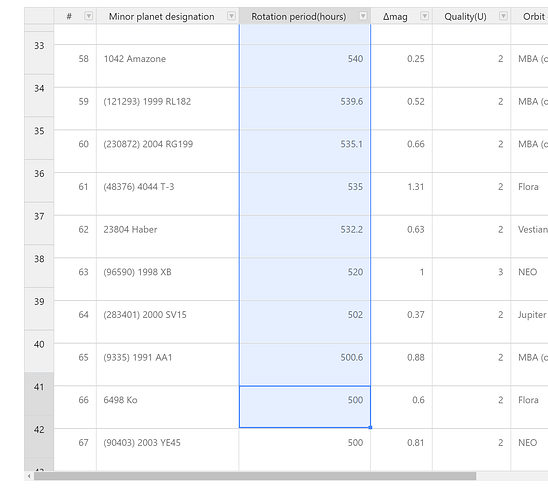Image resolution: width=548 pixels, height=500 pixels.
Task: Open the filter dropdown for # column
Action: [89, 16]
